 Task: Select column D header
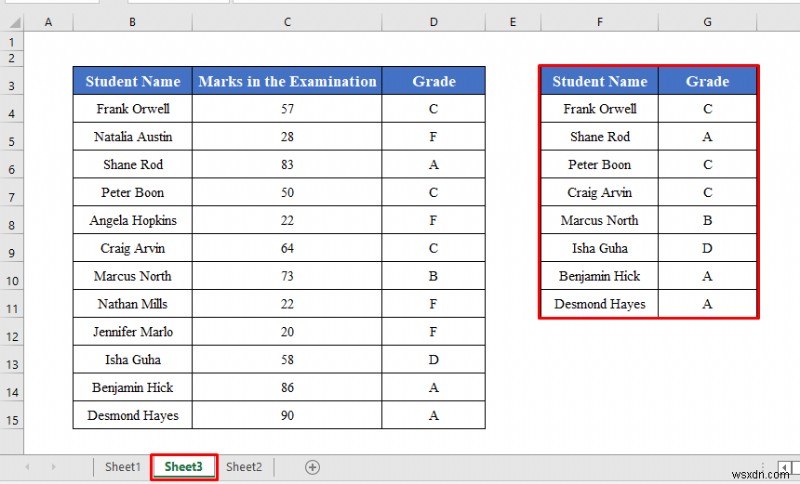pyautogui.click(x=434, y=22)
